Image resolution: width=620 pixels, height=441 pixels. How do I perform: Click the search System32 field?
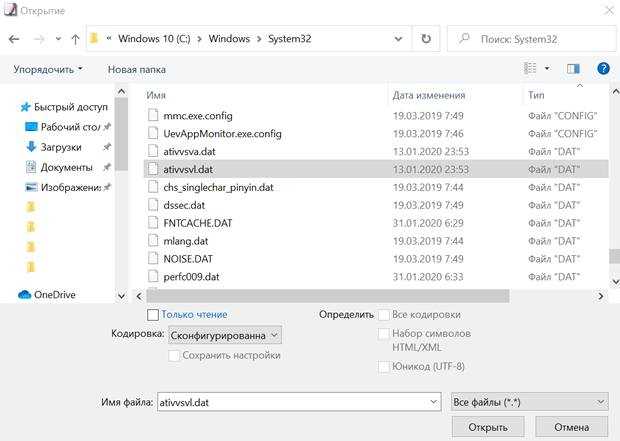tap(531, 39)
